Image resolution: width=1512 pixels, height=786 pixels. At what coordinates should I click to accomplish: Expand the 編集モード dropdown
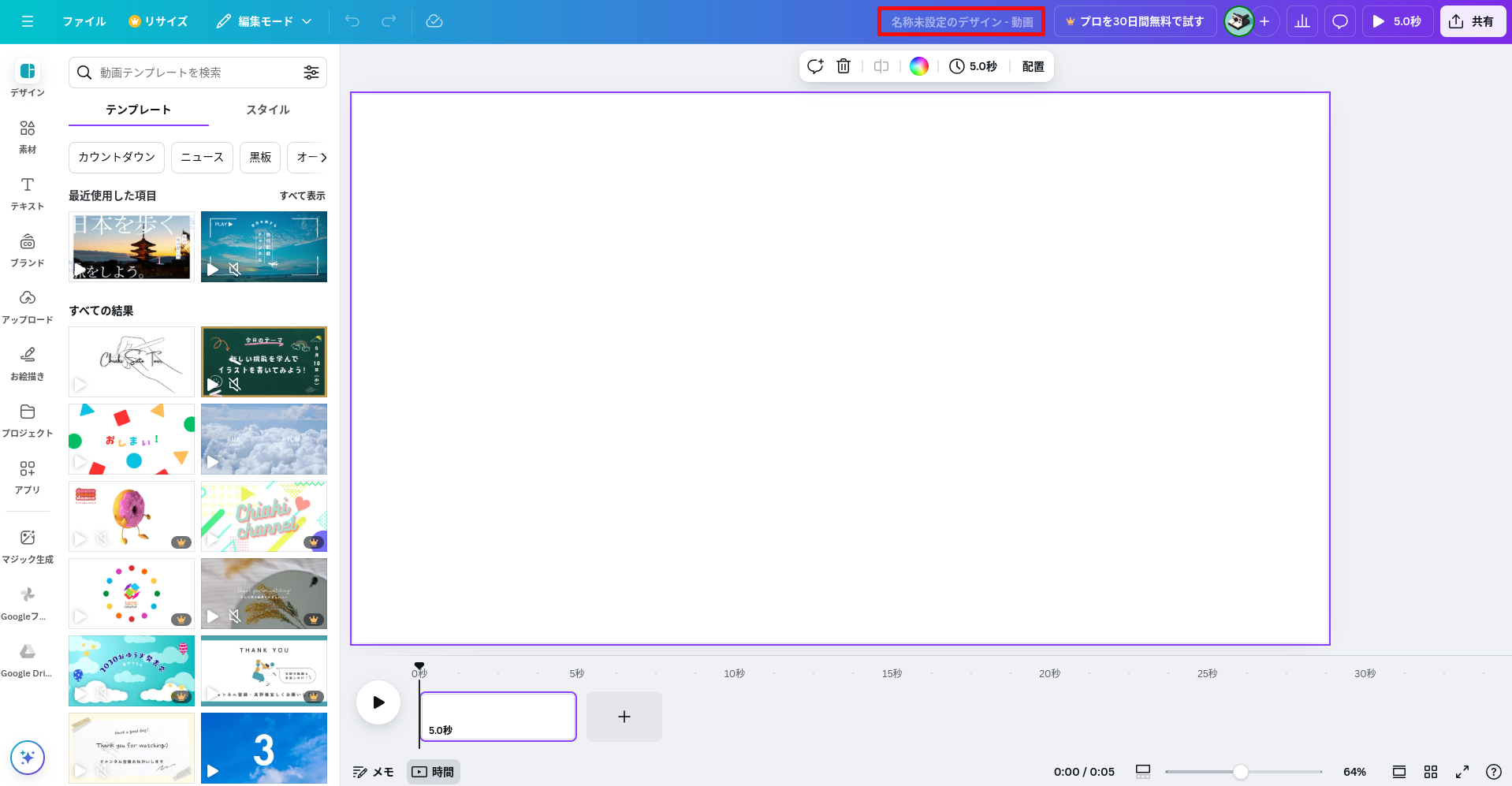tap(265, 21)
